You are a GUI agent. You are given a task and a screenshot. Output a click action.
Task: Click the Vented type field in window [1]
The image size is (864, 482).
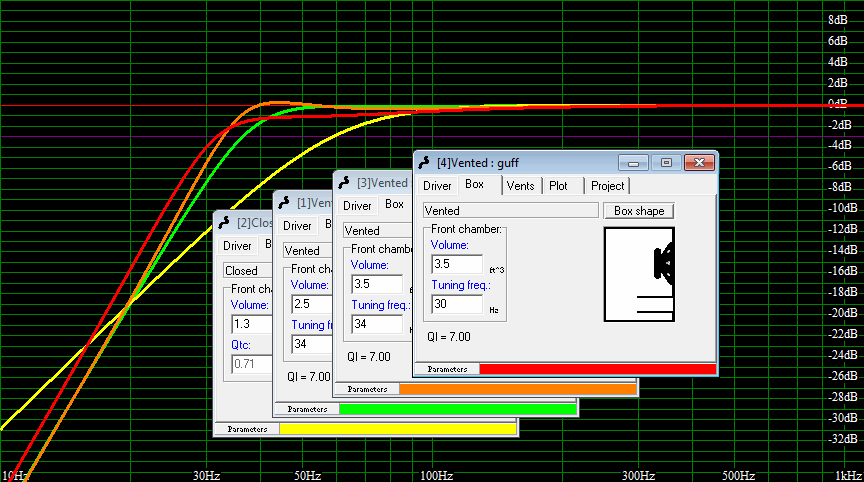pos(308,251)
